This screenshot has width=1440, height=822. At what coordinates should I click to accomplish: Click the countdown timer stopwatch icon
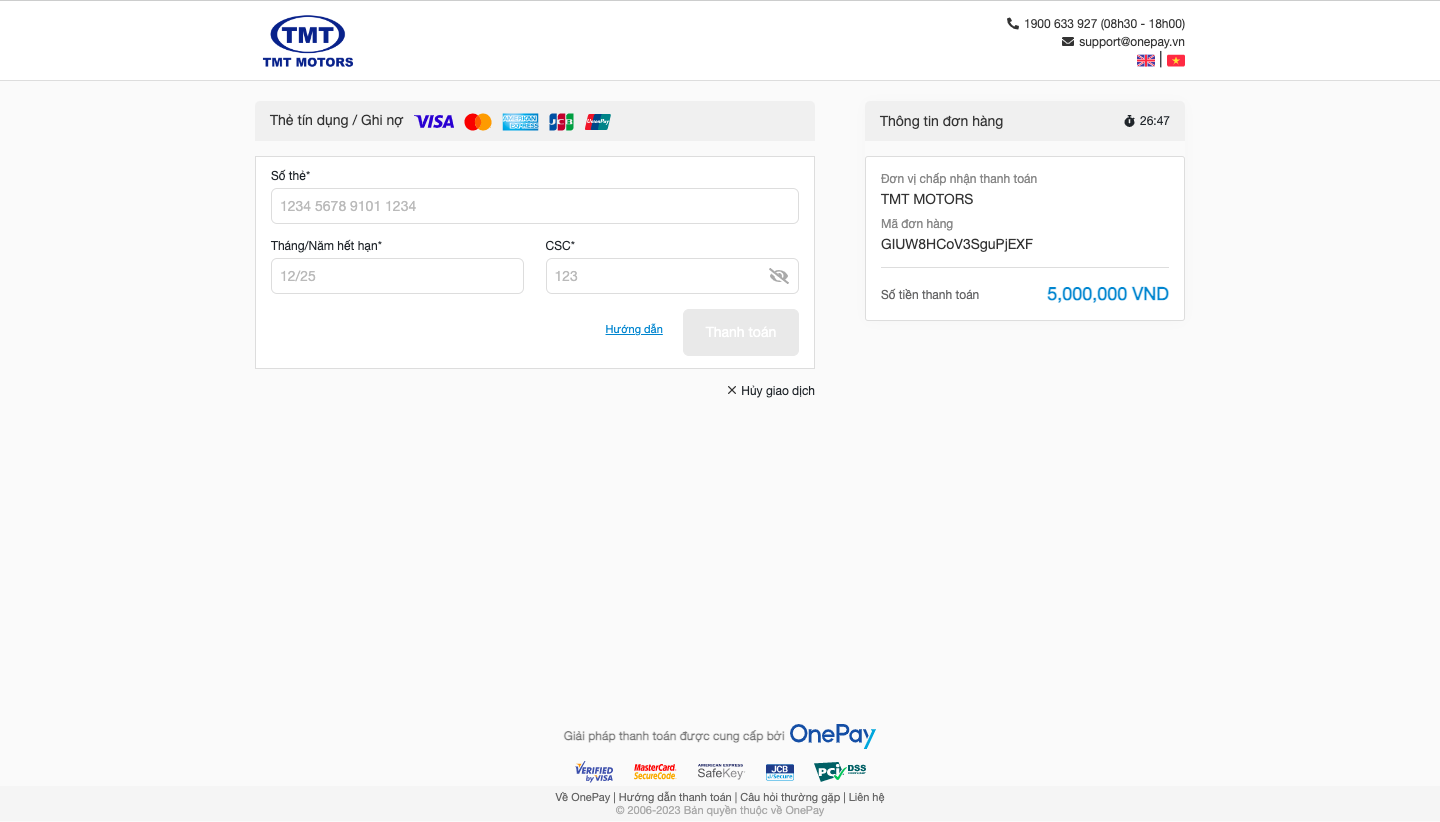[x=1129, y=121]
